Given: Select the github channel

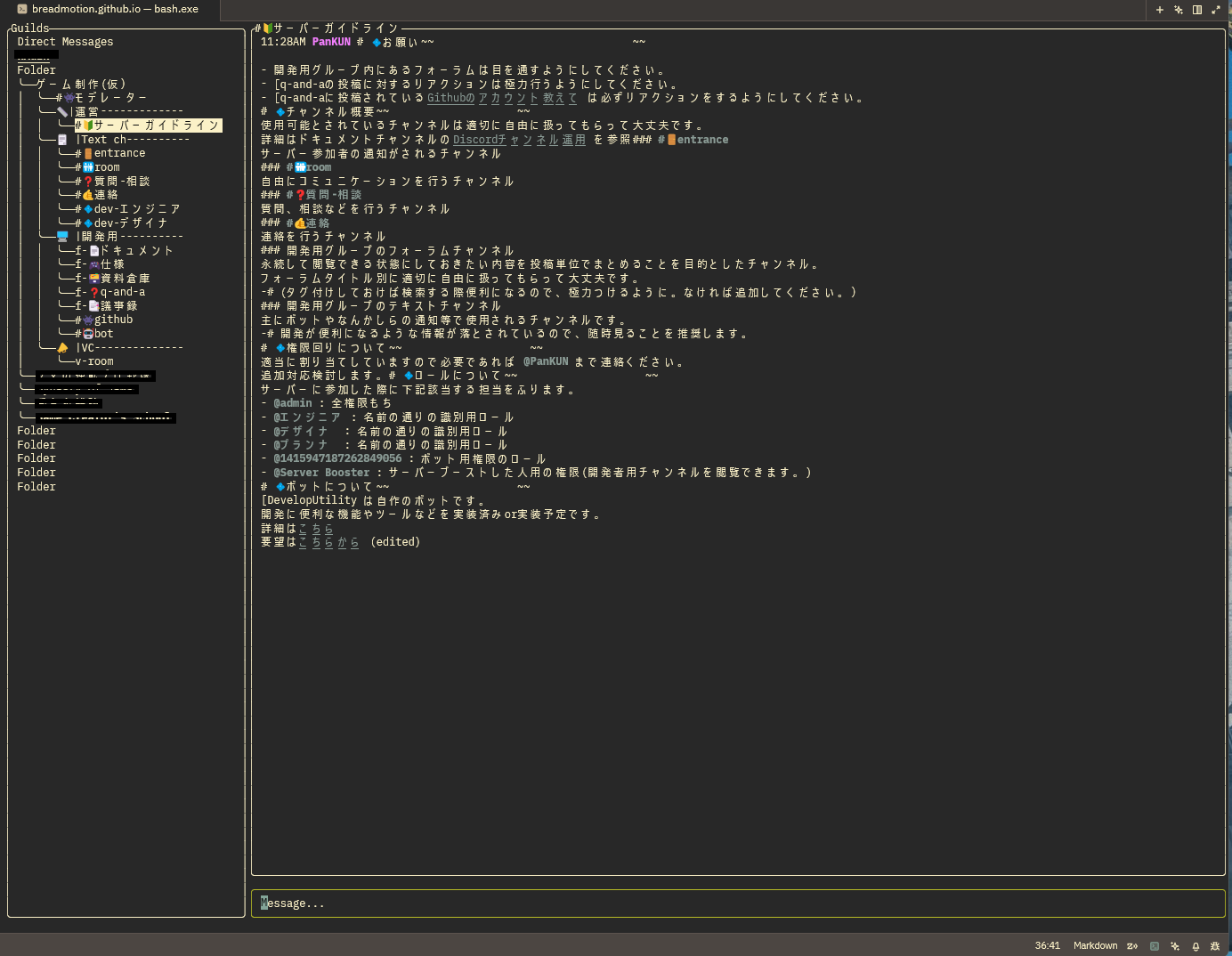Looking at the screenshot, I should tap(113, 320).
